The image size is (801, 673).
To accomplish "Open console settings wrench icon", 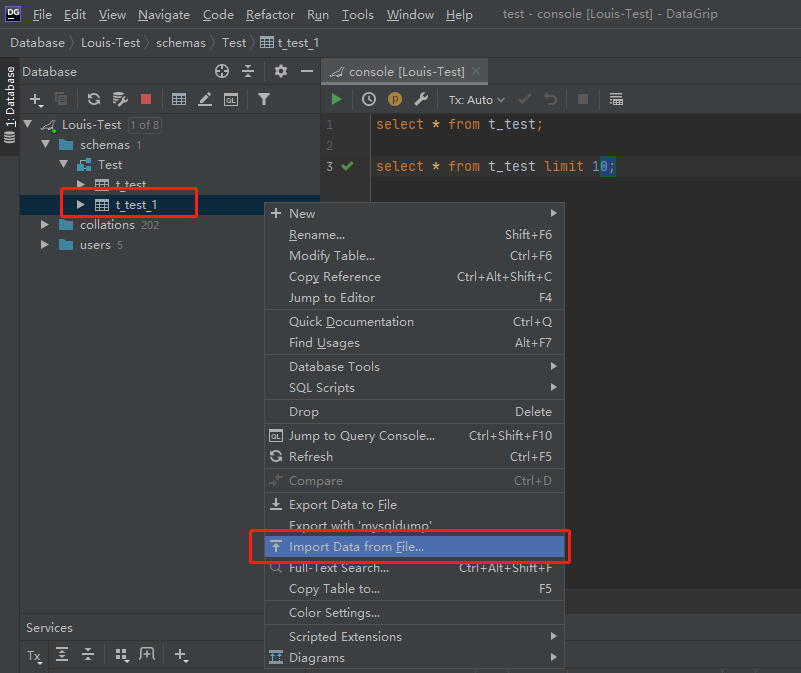I will point(421,99).
